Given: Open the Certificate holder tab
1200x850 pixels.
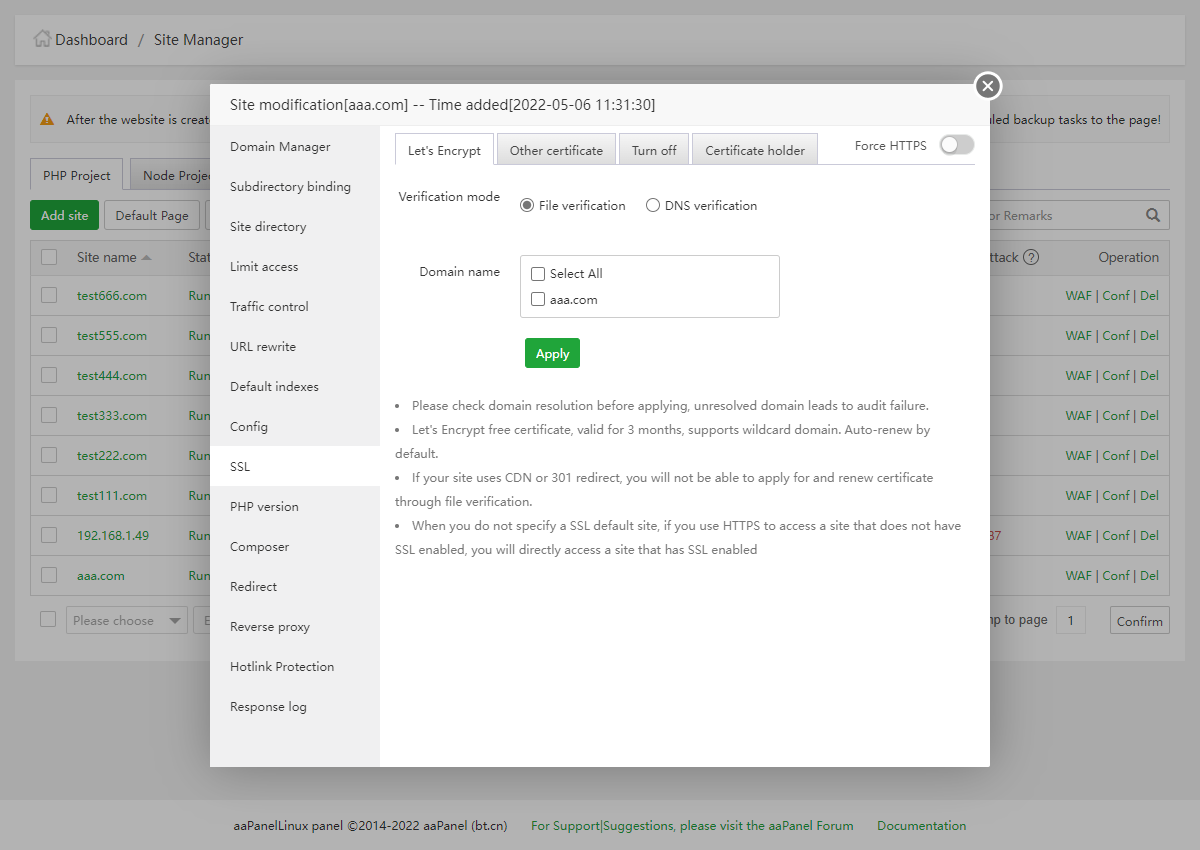Looking at the screenshot, I should click(755, 150).
